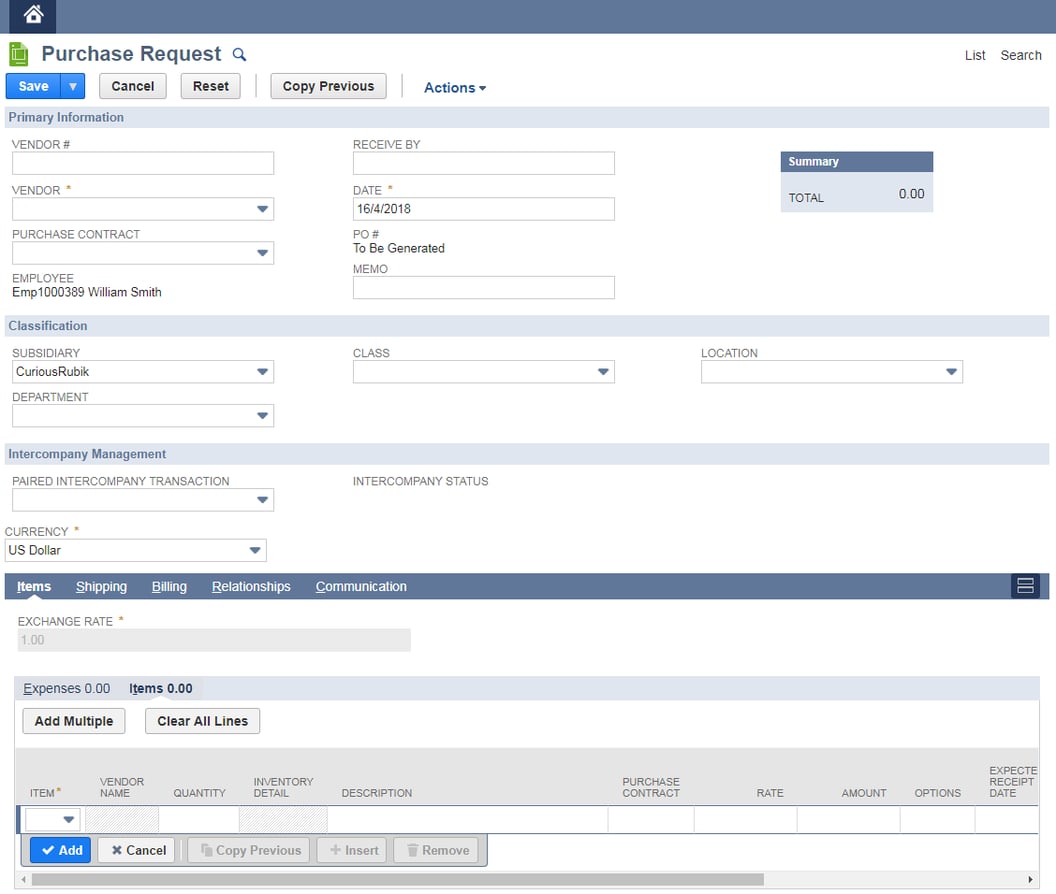
Task: Click the green Purchase Request record icon
Action: click(17, 53)
